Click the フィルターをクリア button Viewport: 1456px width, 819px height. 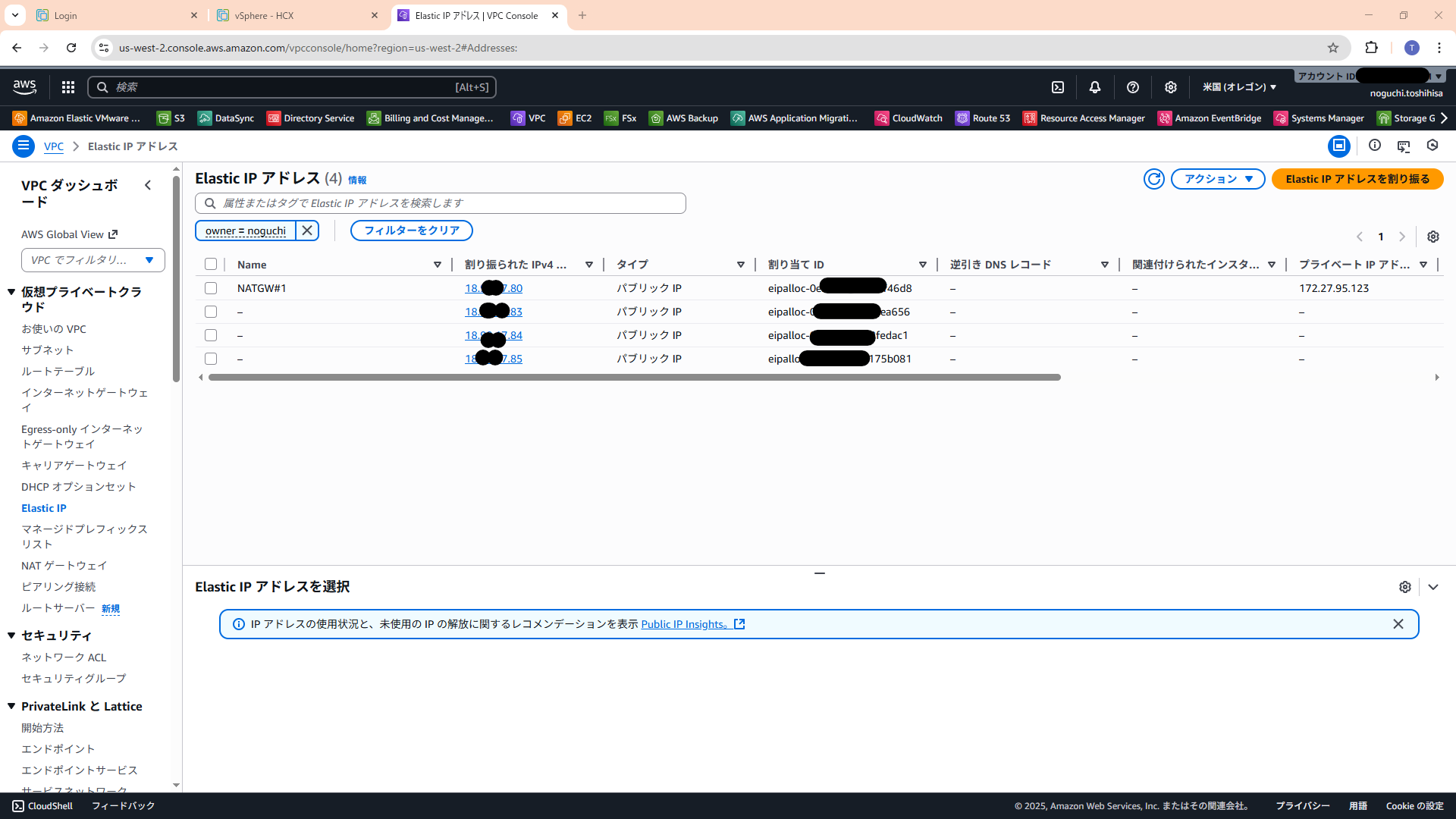point(411,231)
